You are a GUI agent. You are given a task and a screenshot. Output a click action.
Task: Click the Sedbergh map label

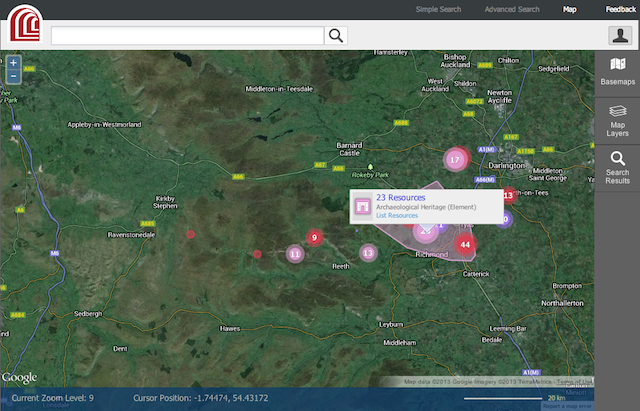click(x=88, y=314)
